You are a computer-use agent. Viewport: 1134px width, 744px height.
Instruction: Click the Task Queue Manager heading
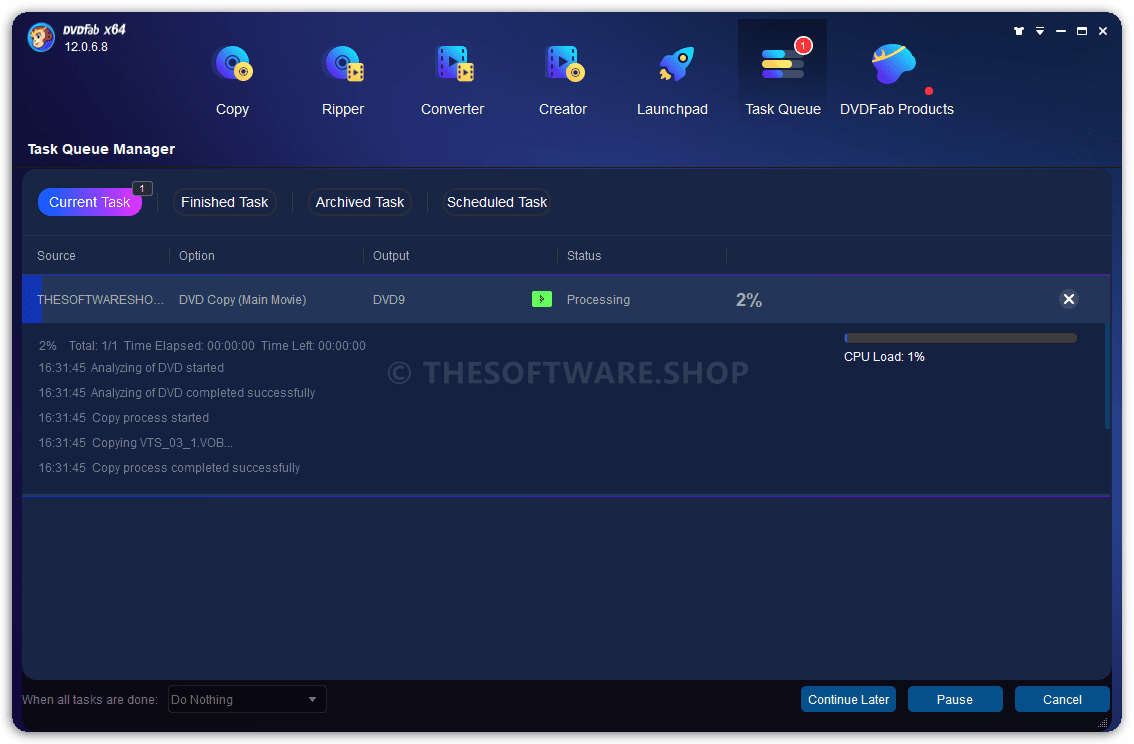[101, 149]
